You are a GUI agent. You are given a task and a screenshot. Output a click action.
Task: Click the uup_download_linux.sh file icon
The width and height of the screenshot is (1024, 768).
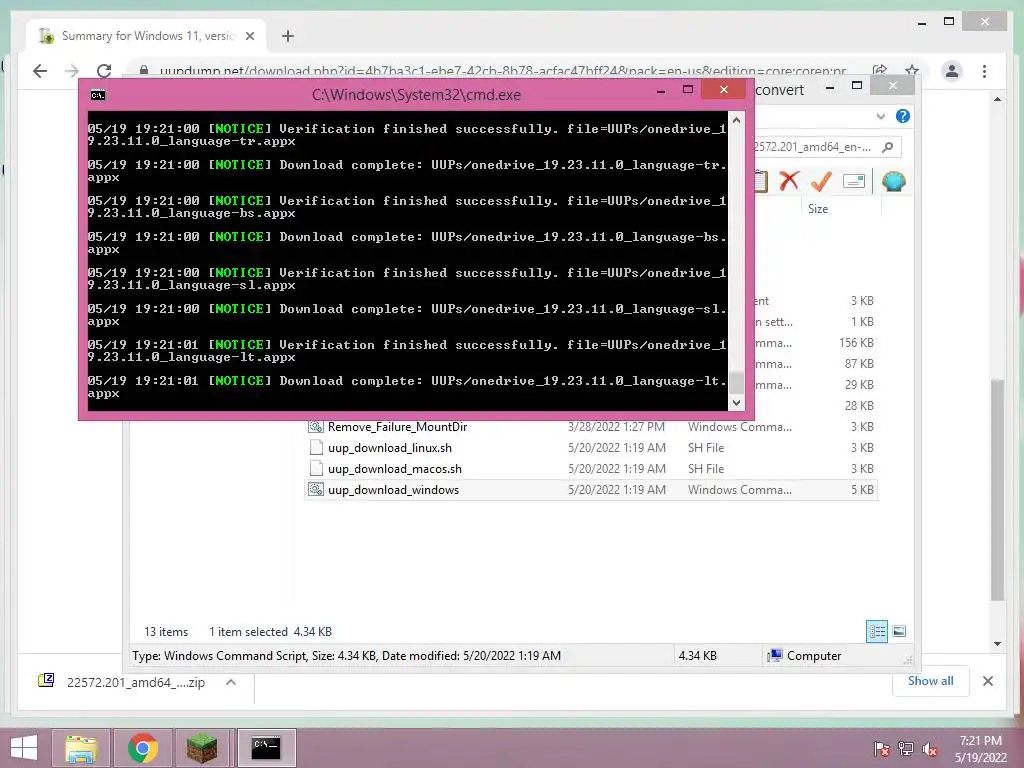point(316,447)
